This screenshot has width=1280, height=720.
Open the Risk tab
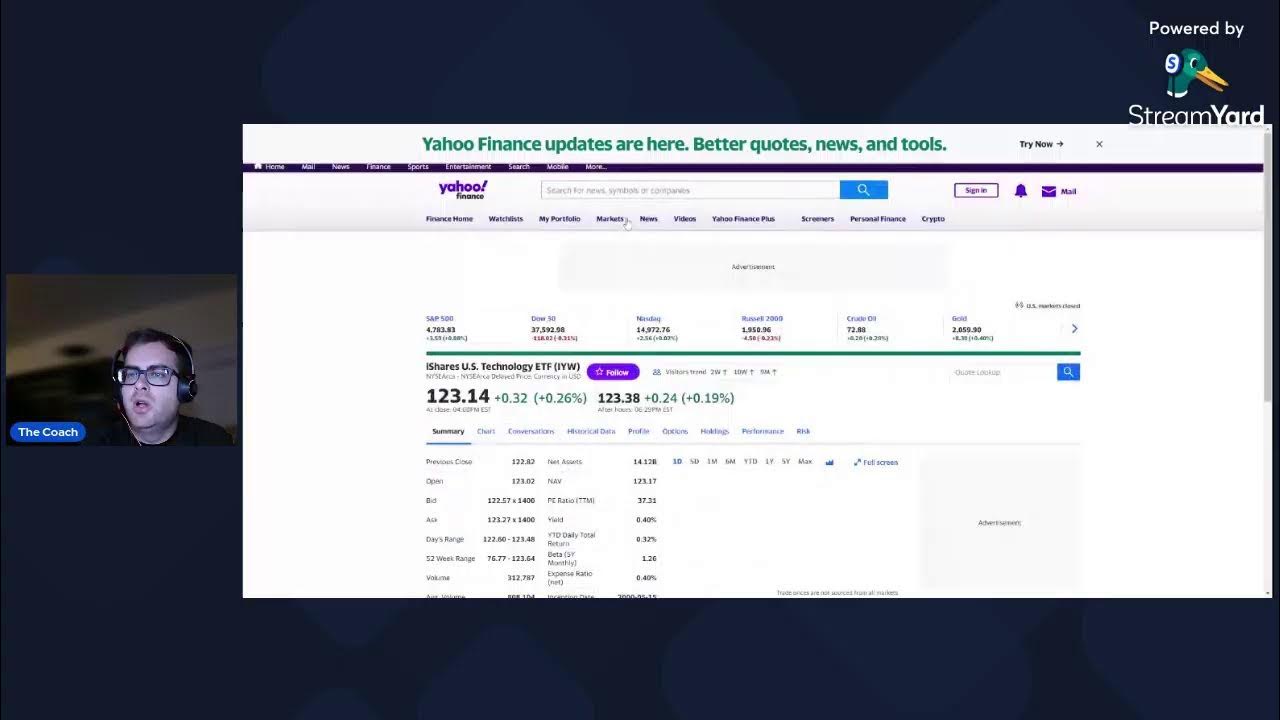tap(803, 431)
